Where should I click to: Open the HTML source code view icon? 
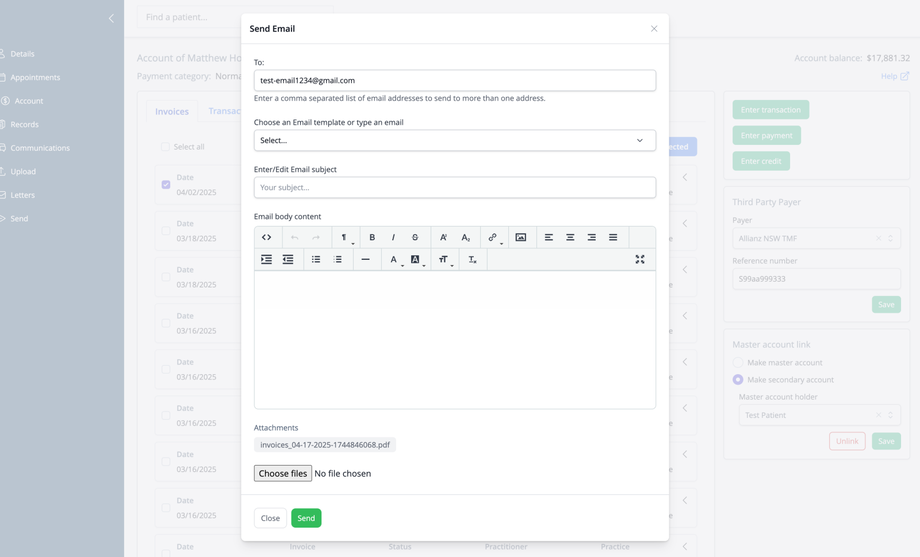pyautogui.click(x=266, y=237)
